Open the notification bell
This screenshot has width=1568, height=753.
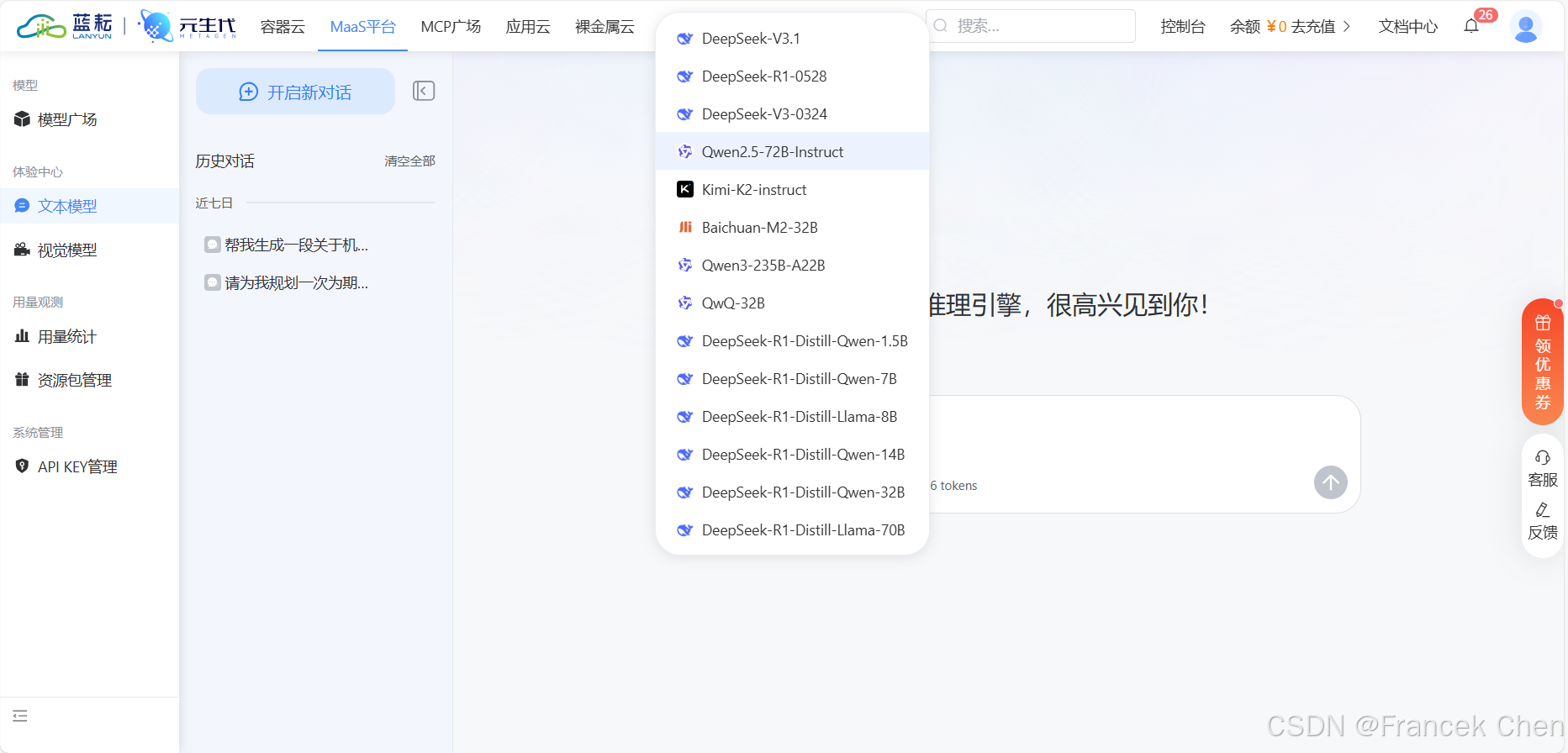(1471, 26)
